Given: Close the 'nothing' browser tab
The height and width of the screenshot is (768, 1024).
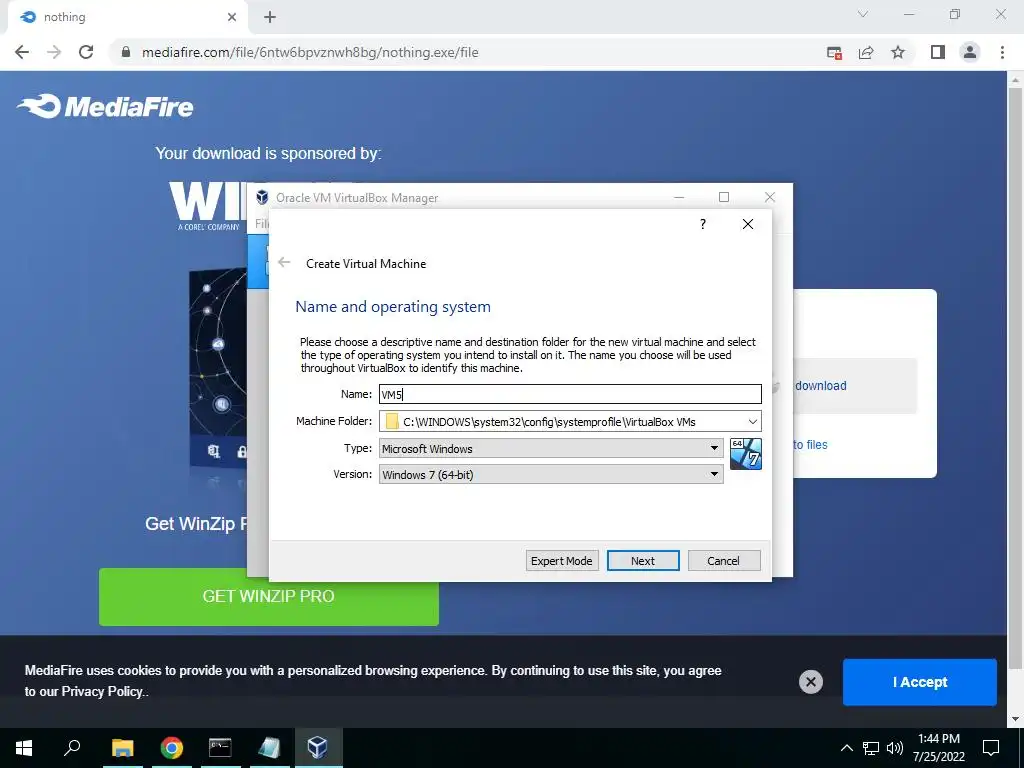Looking at the screenshot, I should 232,17.
